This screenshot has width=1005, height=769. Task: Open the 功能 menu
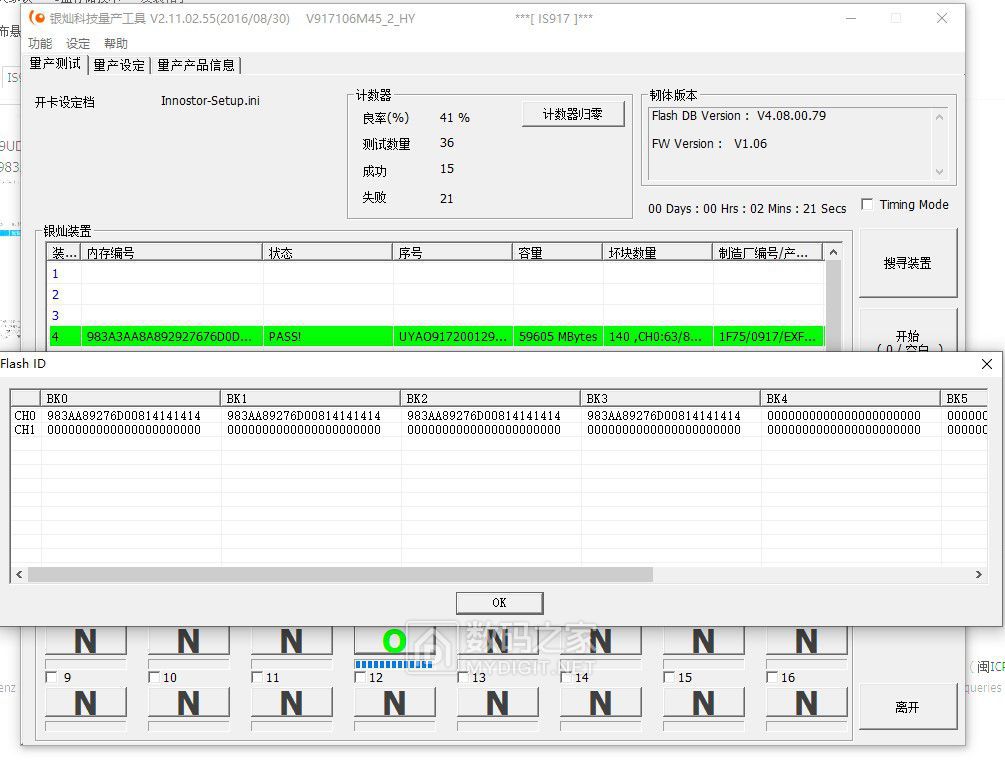pyautogui.click(x=40, y=44)
